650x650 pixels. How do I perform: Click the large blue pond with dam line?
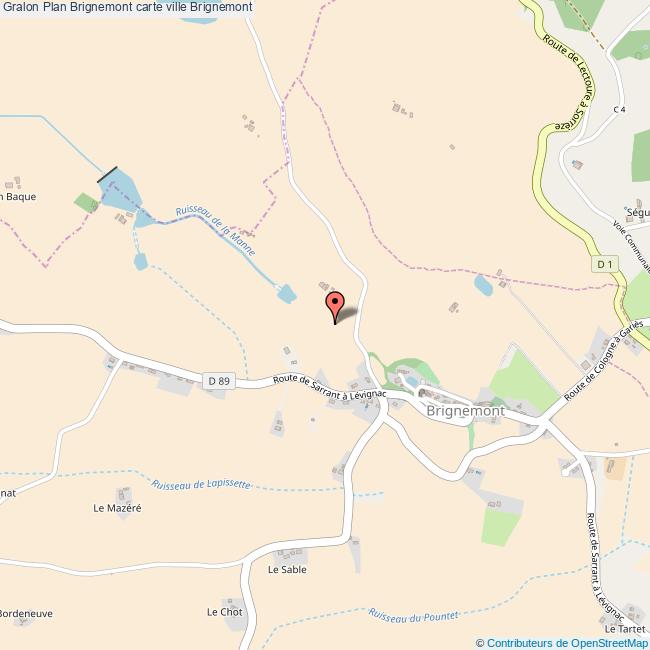click(120, 191)
